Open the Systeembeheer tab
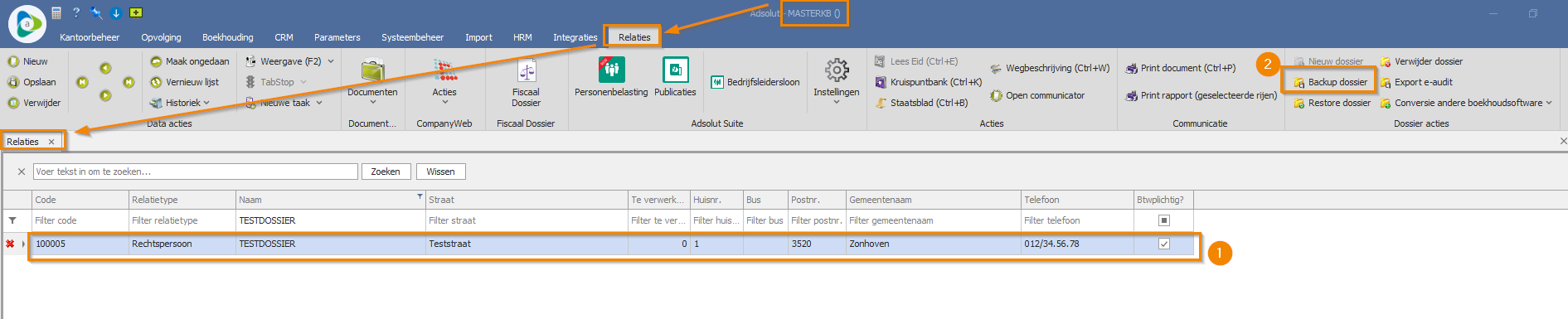1568x319 pixels. [x=412, y=37]
